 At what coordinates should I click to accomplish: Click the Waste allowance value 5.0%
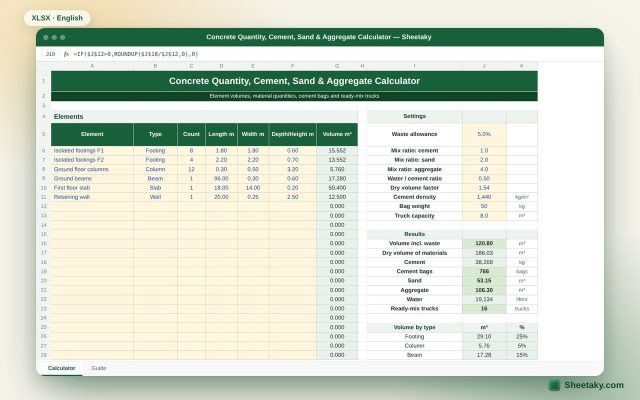(x=484, y=134)
